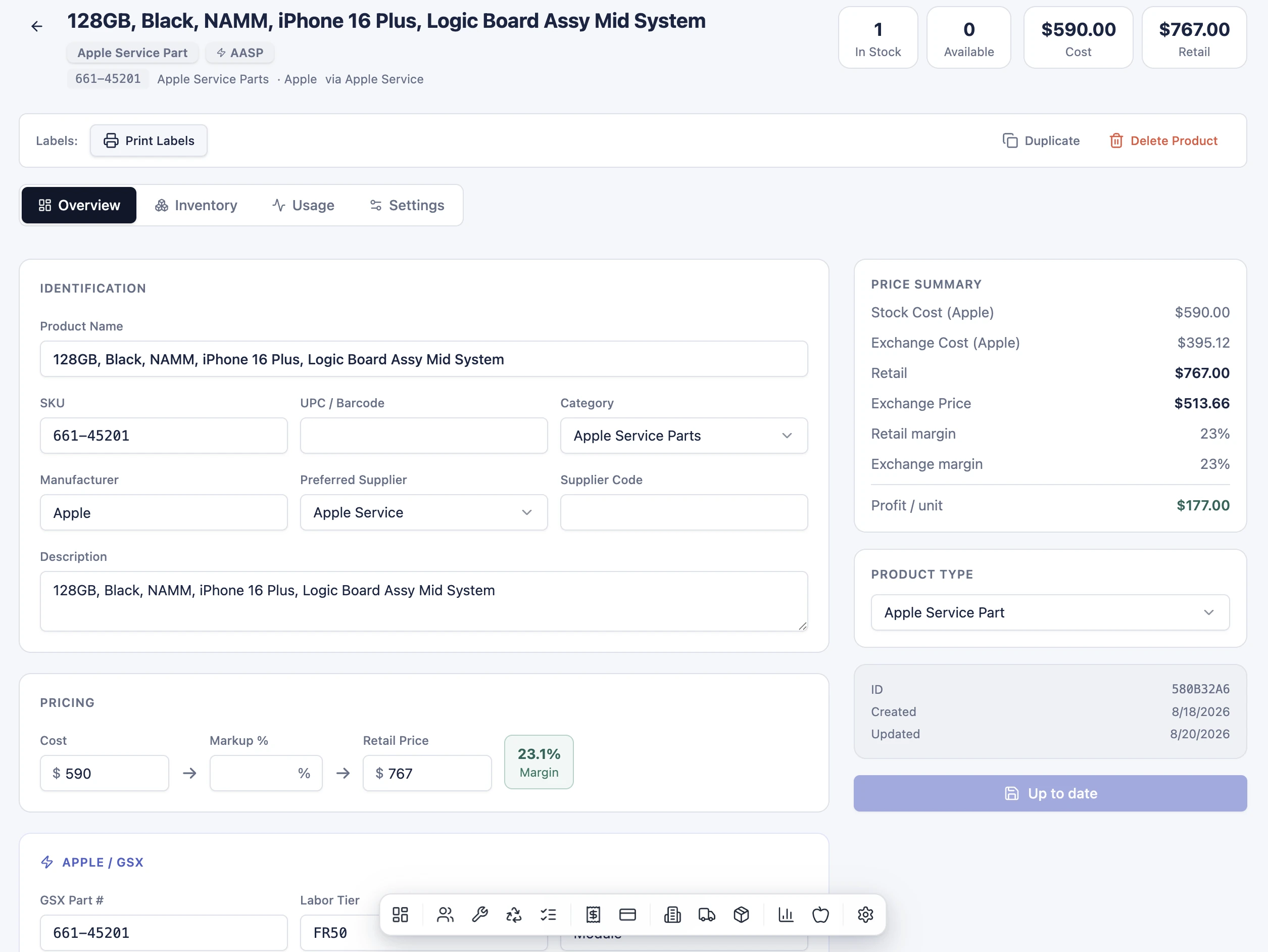The width and height of the screenshot is (1268, 952).
Task: Open the Usage tab
Action: 303,205
